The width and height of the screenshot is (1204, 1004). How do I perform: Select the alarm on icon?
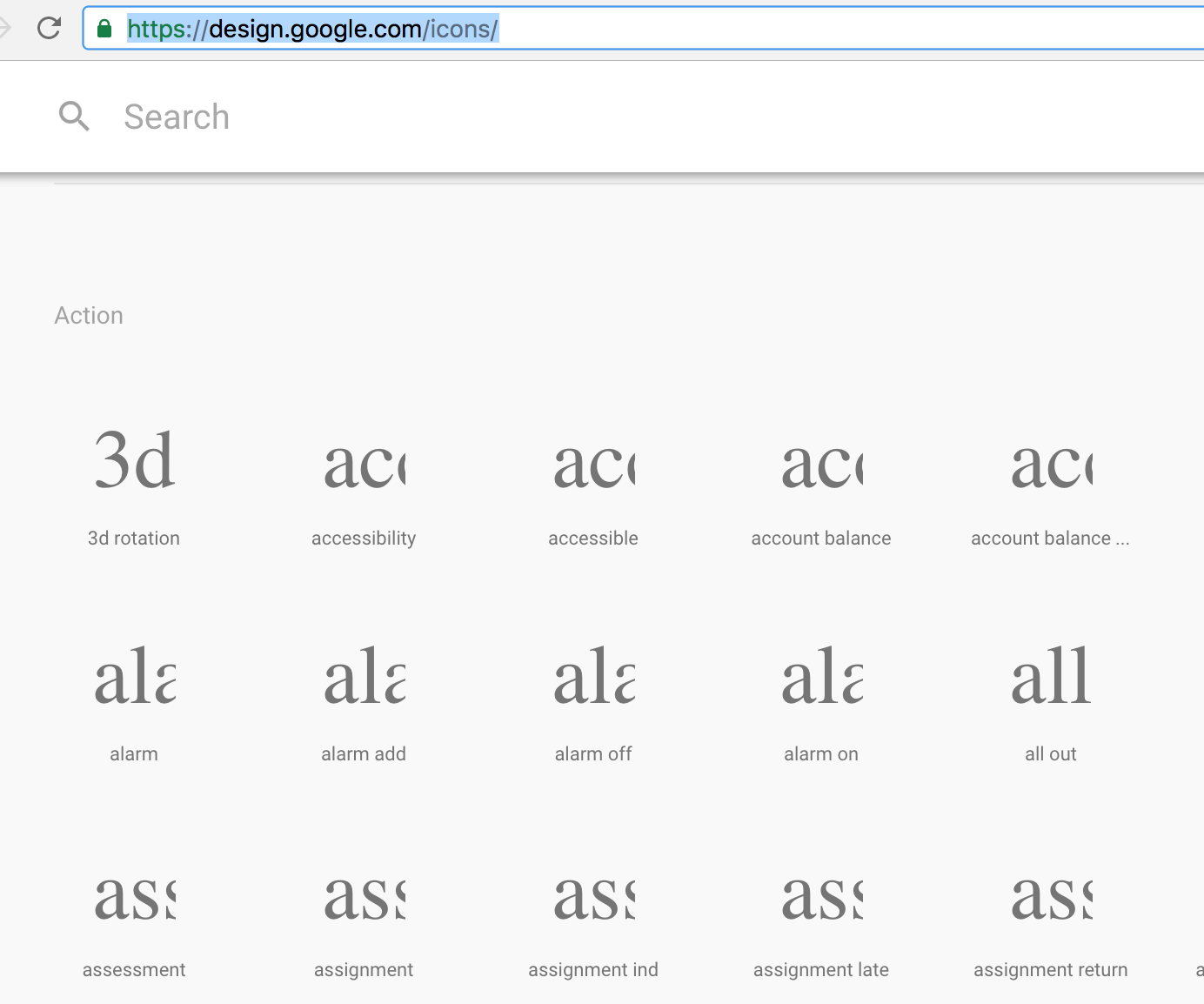[x=821, y=679]
